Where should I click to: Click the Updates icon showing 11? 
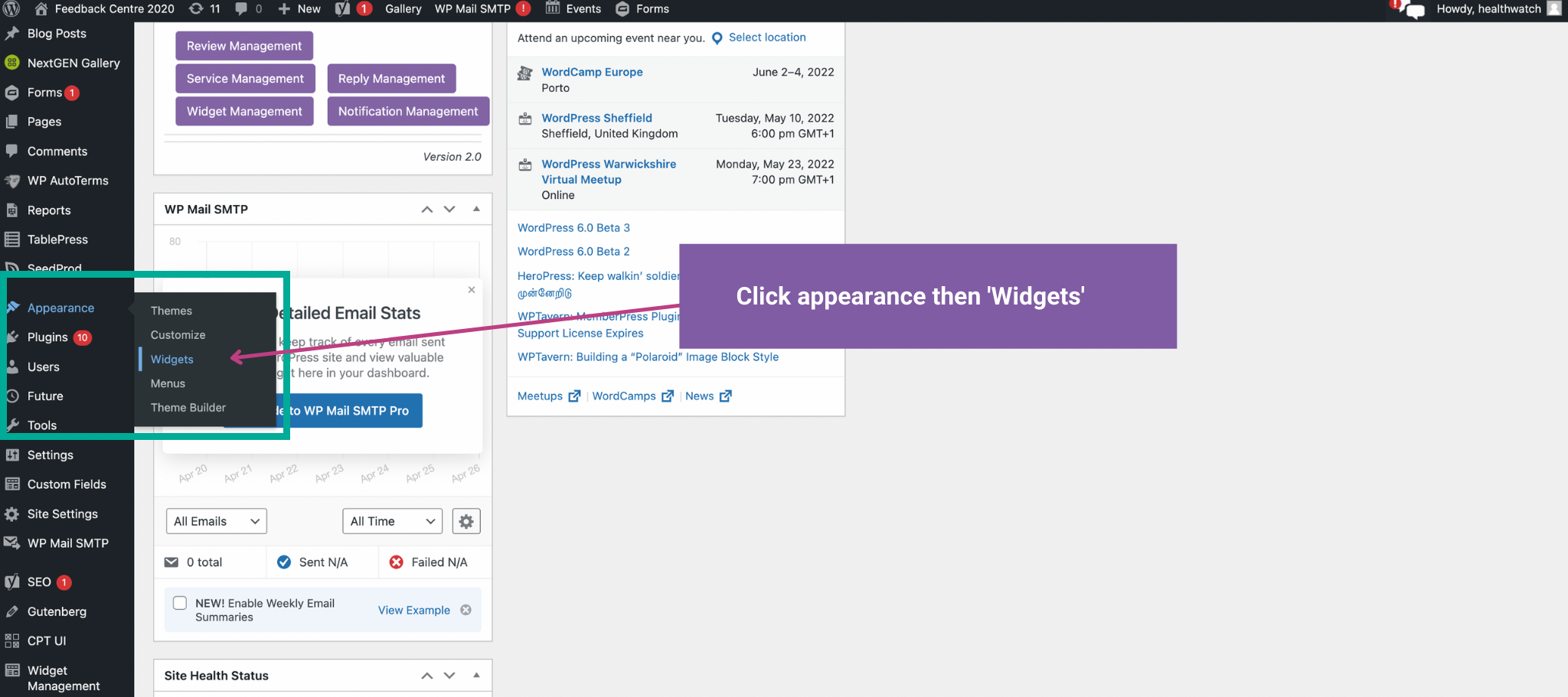196,9
